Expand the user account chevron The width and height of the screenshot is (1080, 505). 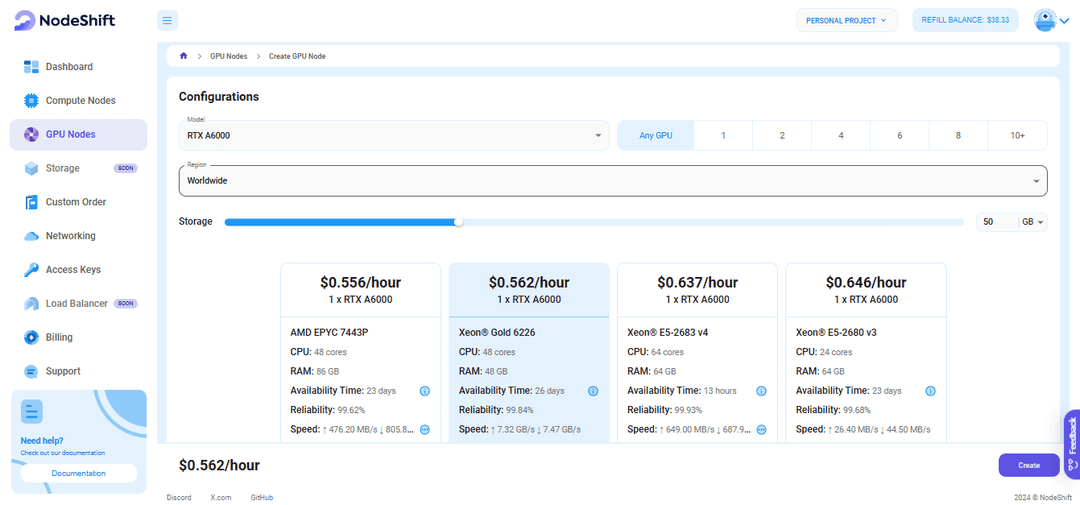point(1064,21)
